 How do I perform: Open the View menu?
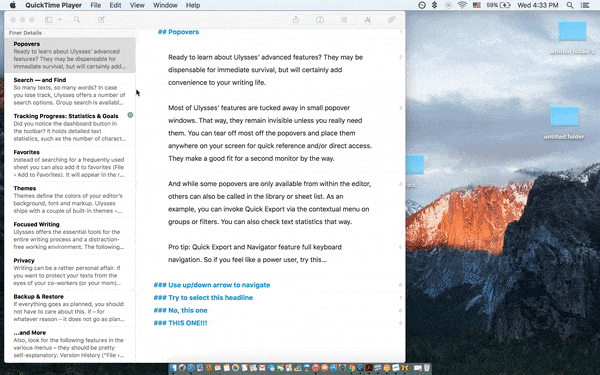(x=137, y=5)
